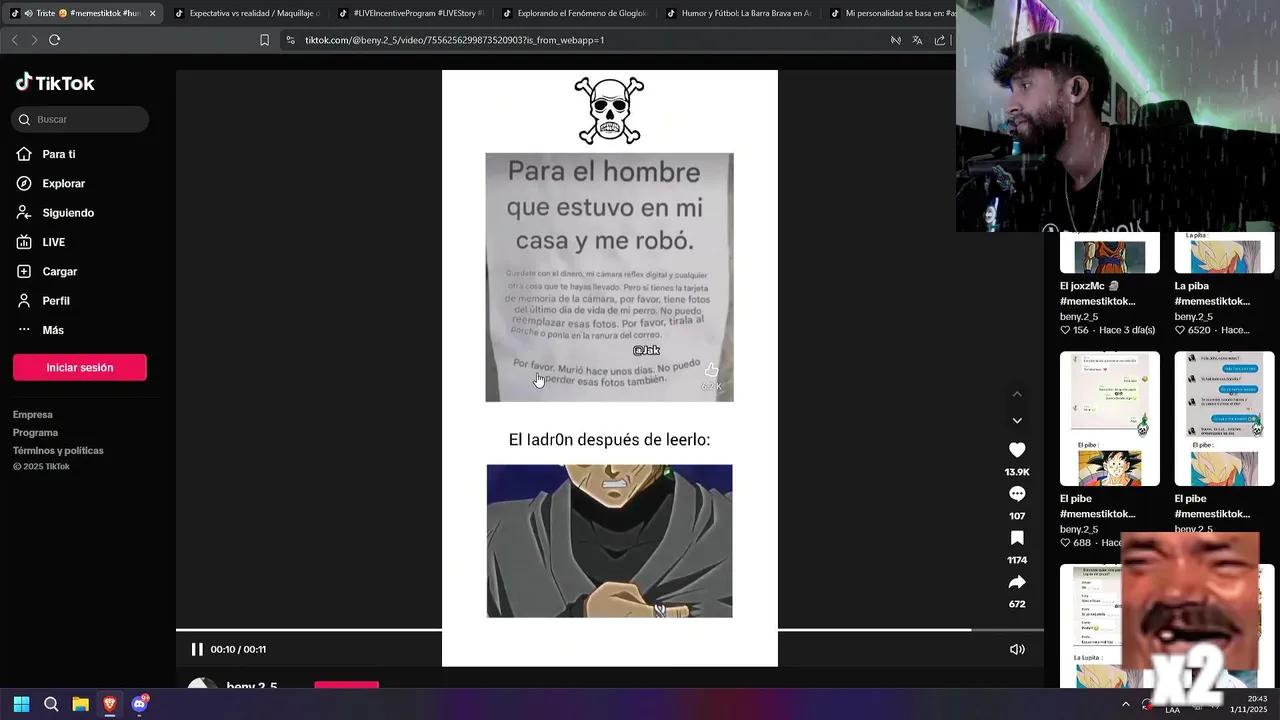
Task: Click the translate page icon
Action: click(917, 40)
